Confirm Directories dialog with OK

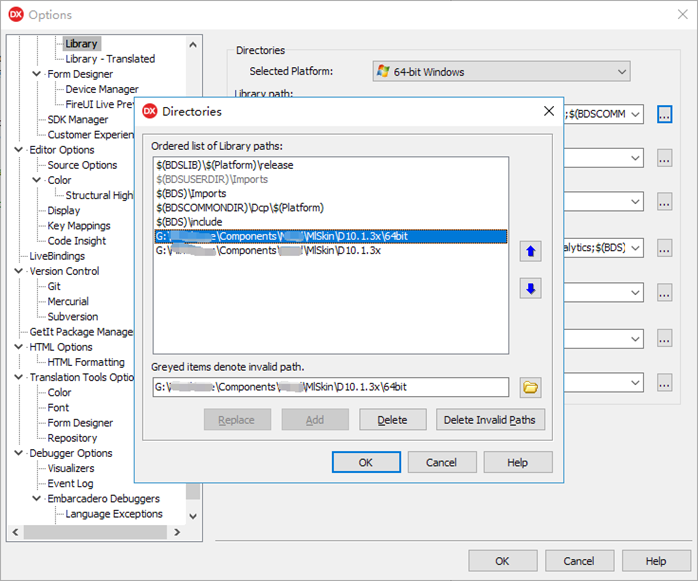tap(365, 463)
